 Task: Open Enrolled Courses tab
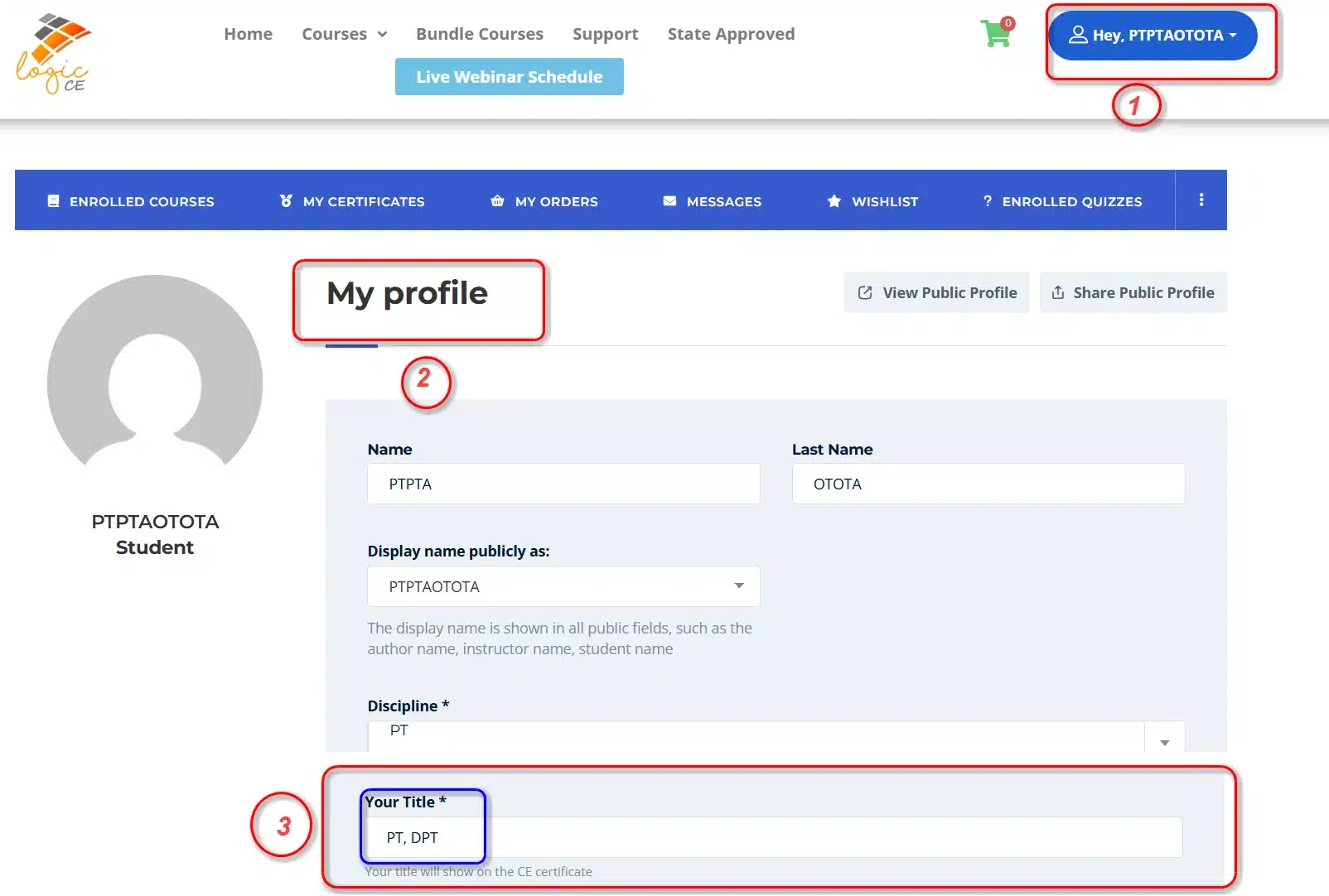pyautogui.click(x=131, y=201)
